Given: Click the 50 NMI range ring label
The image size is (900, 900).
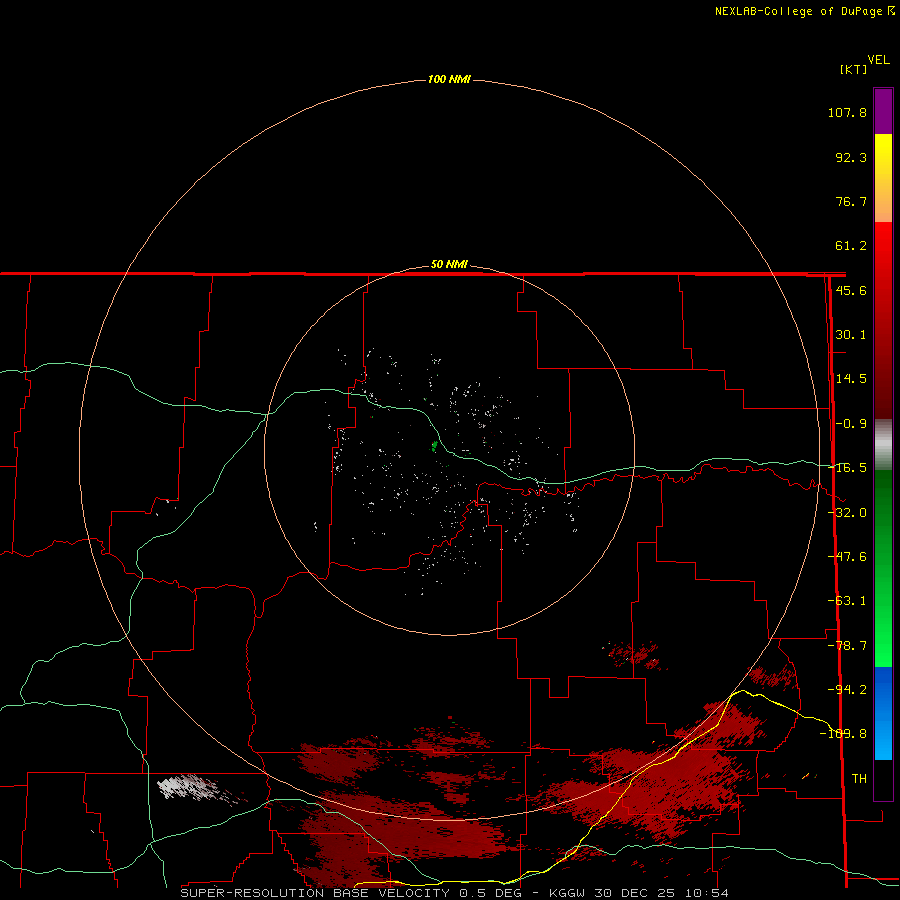Looking at the screenshot, I should coord(449,265).
